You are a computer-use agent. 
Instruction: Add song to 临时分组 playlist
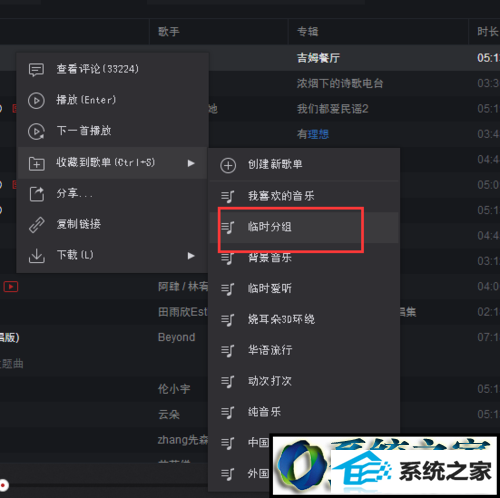[x=304, y=227]
